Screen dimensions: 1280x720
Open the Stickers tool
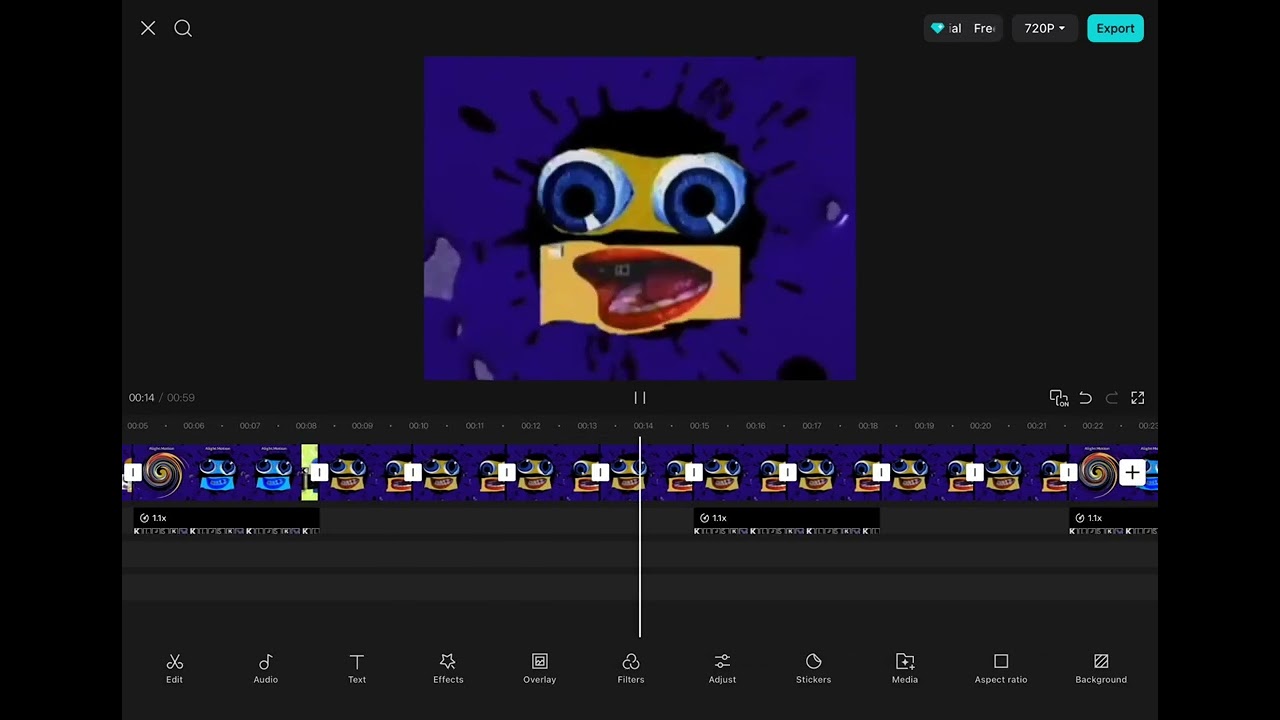tap(813, 668)
